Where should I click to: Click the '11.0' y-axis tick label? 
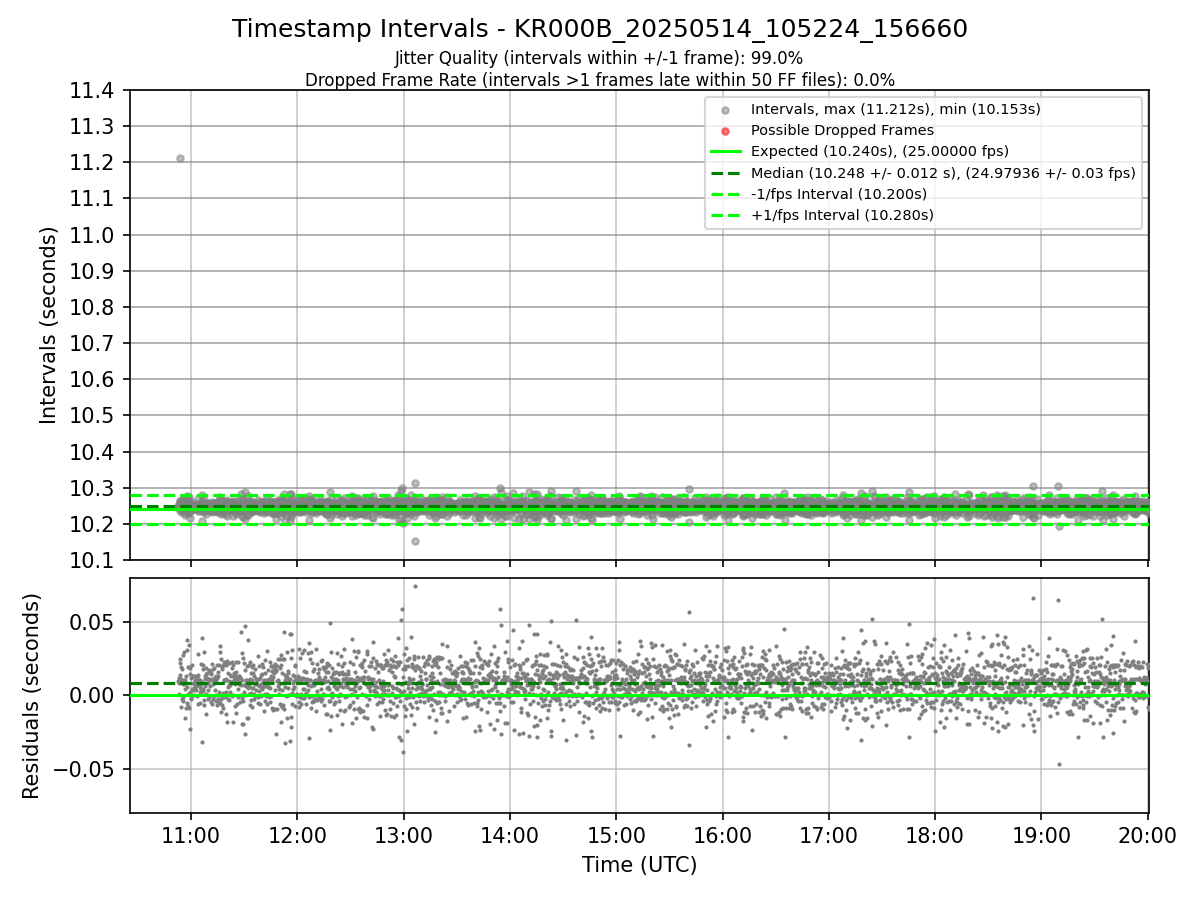(x=93, y=235)
